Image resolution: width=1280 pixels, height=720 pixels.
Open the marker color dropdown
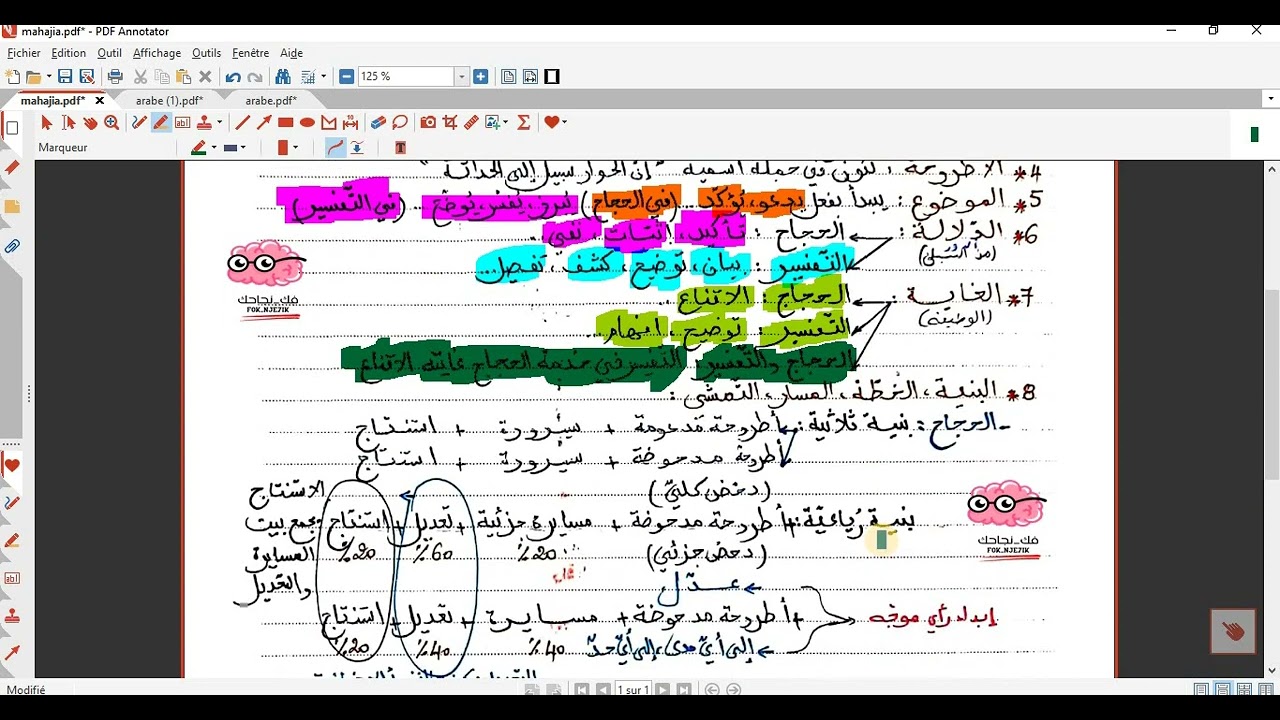pyautogui.click(x=213, y=148)
